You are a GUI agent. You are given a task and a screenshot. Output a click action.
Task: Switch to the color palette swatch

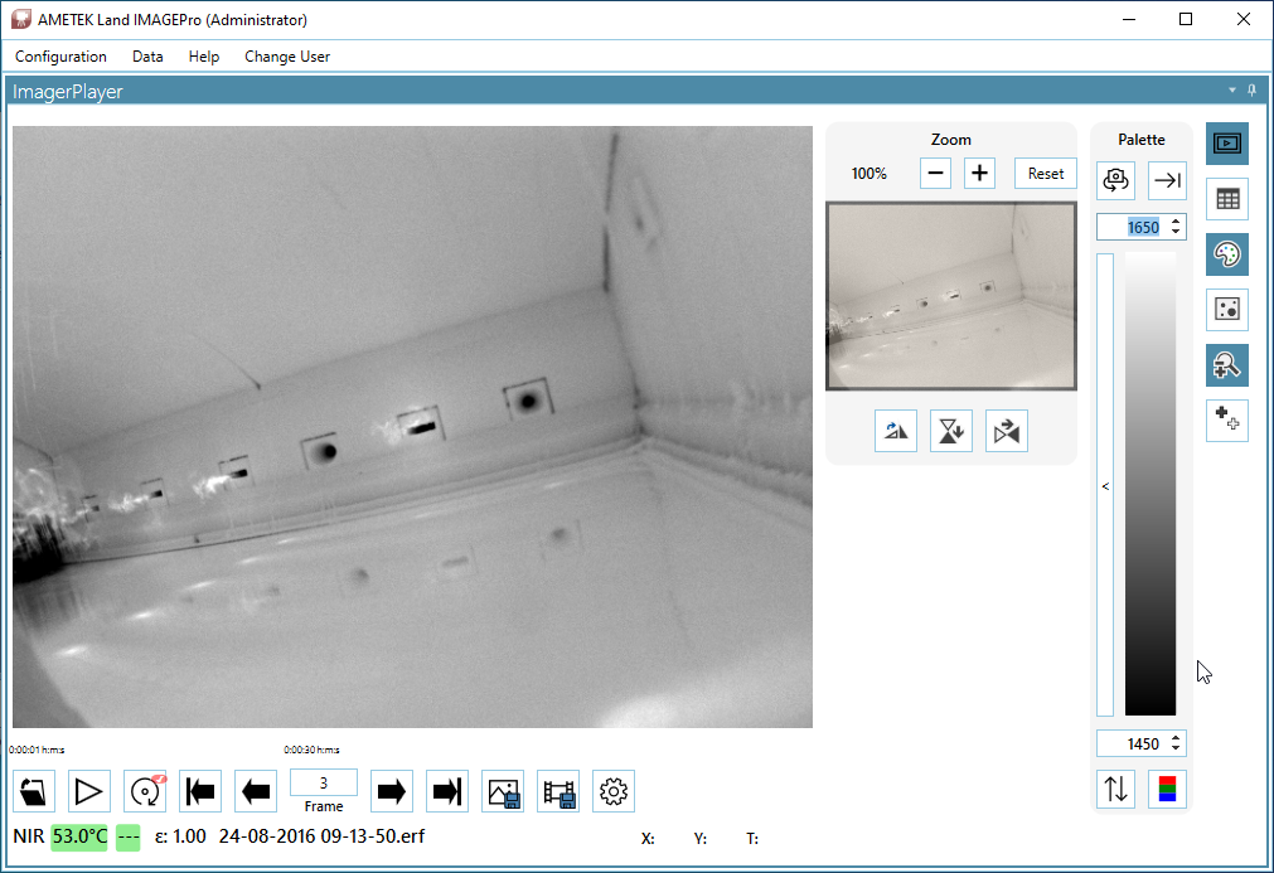tap(1166, 789)
